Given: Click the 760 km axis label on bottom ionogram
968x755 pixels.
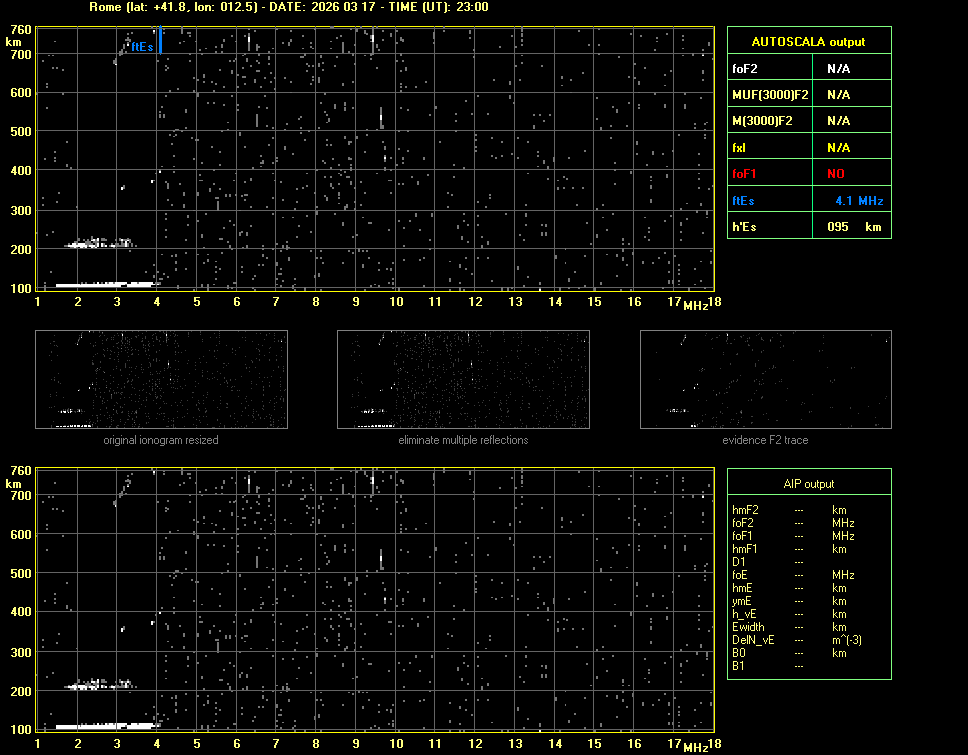Looking at the screenshot, I should click(x=21, y=470).
